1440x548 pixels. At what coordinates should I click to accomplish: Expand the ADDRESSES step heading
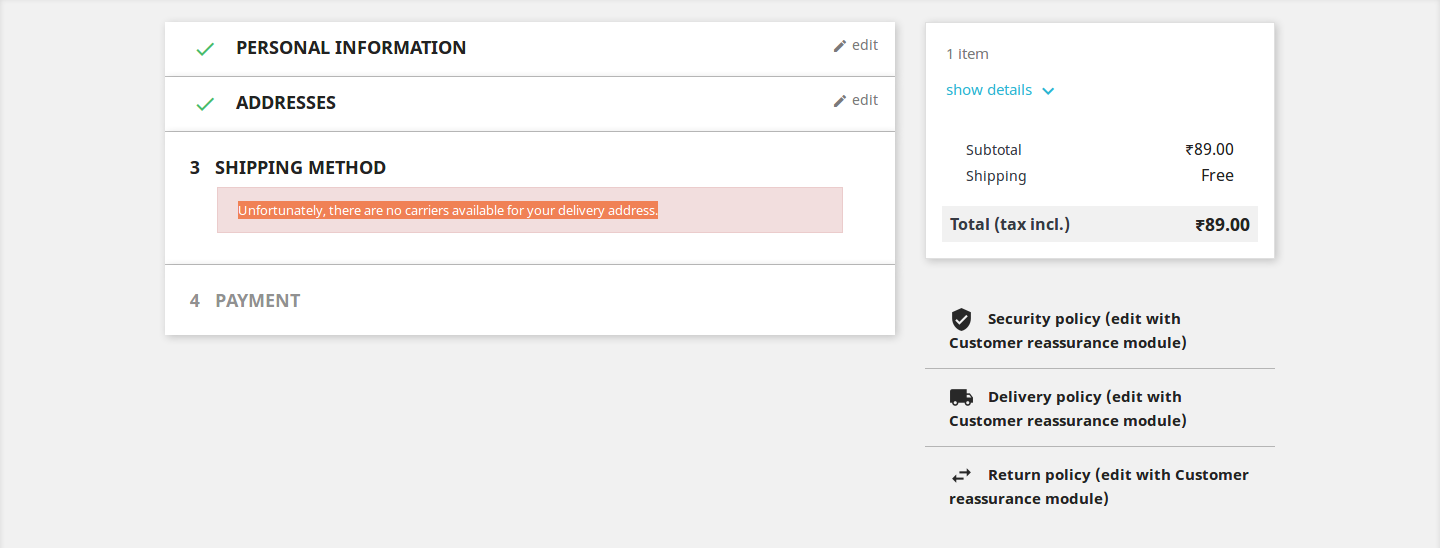286,103
